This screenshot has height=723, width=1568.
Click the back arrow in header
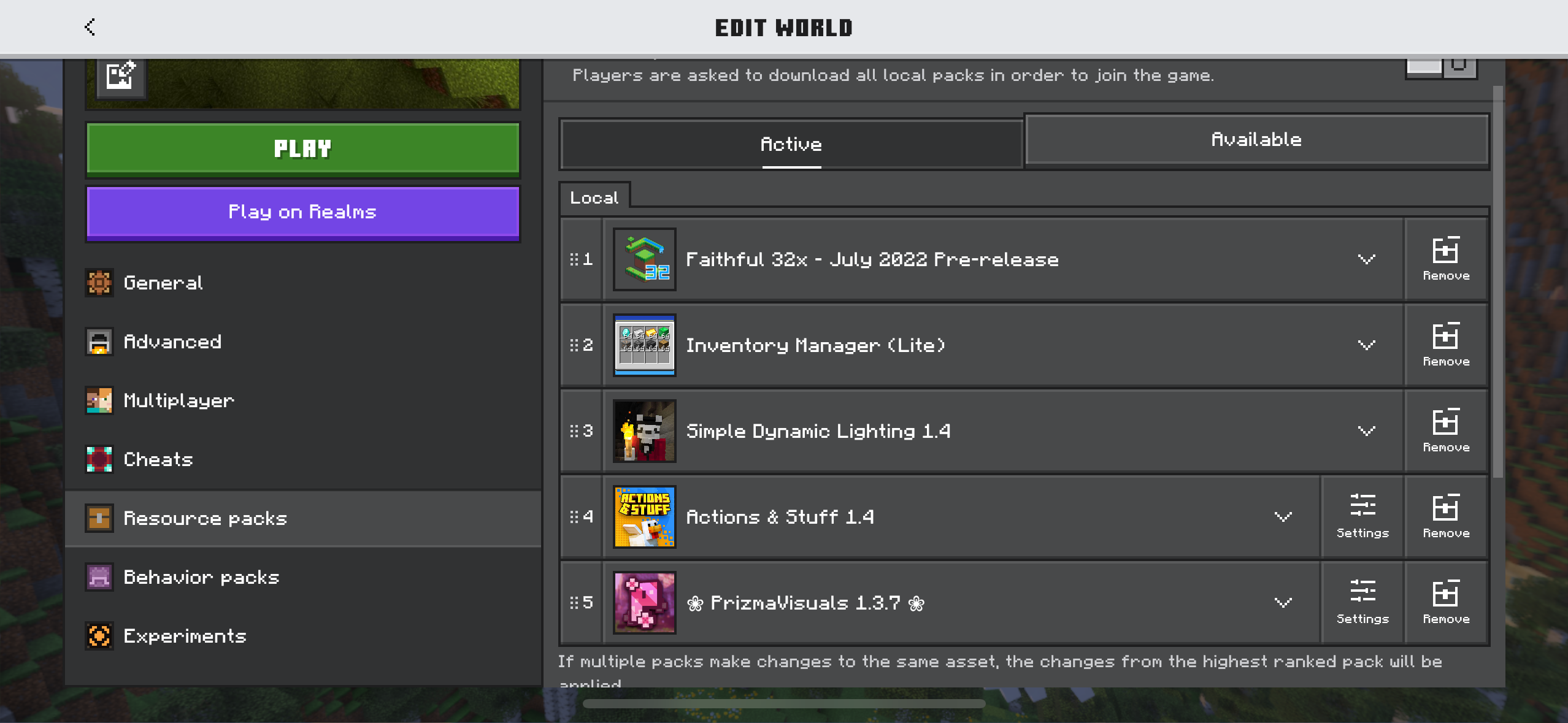pyautogui.click(x=90, y=27)
